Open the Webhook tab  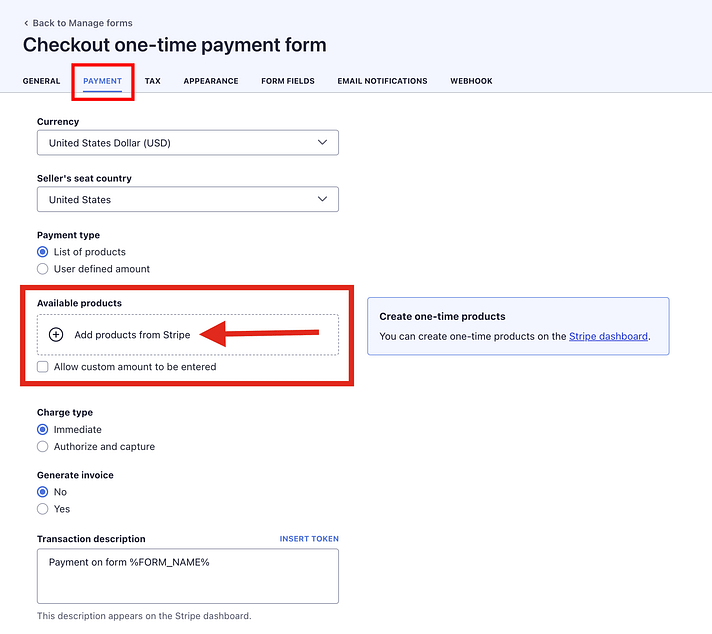coord(471,81)
